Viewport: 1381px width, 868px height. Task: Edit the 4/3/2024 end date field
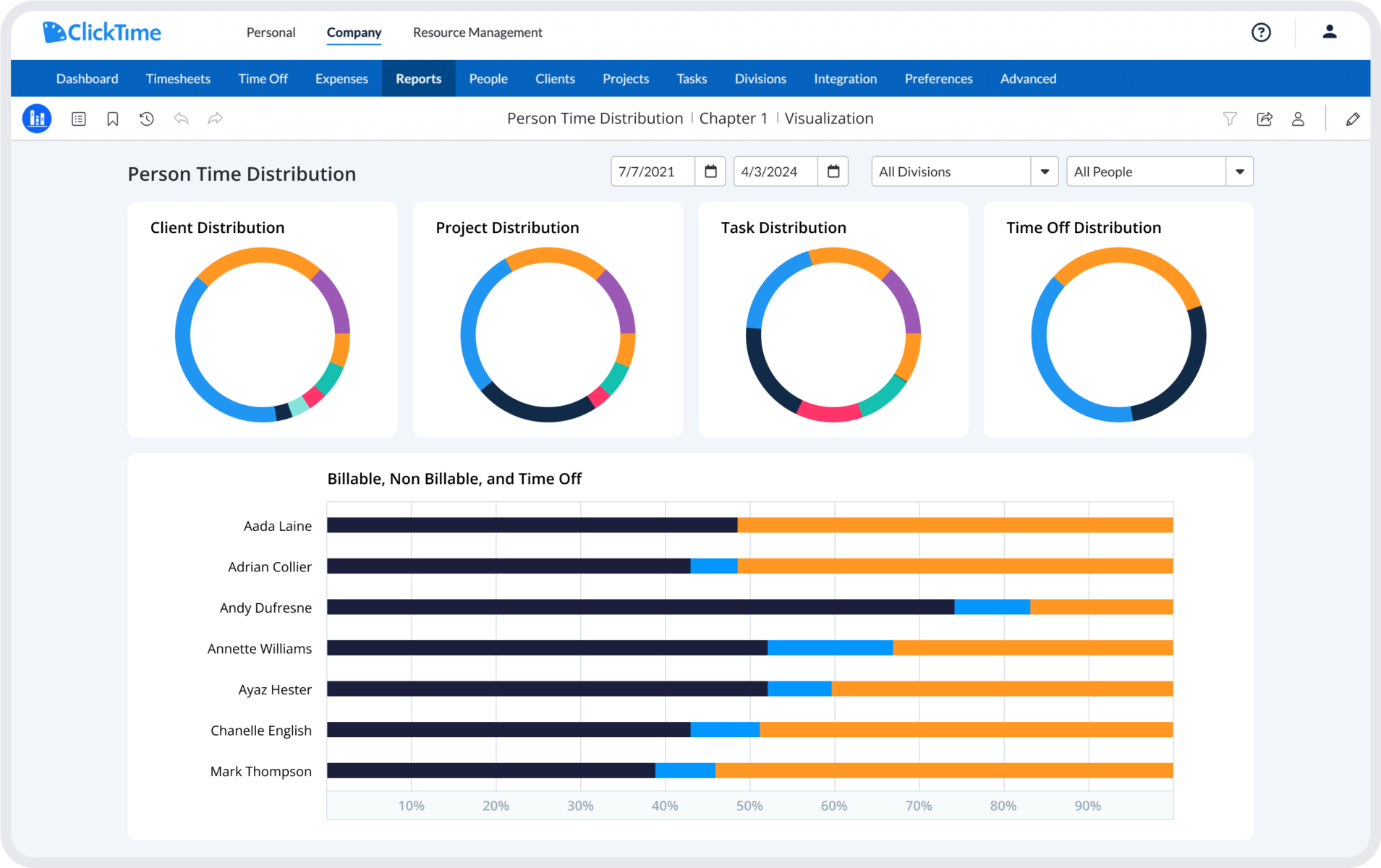click(776, 171)
